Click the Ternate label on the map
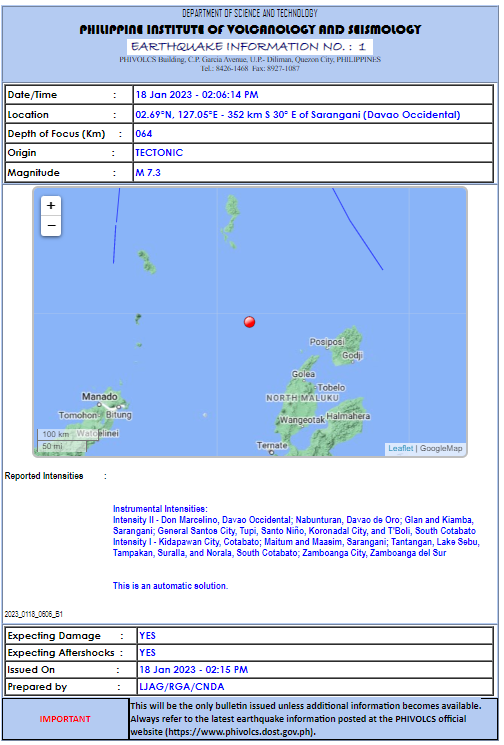Image resolution: width=504 pixels, height=745 pixels. [272, 445]
